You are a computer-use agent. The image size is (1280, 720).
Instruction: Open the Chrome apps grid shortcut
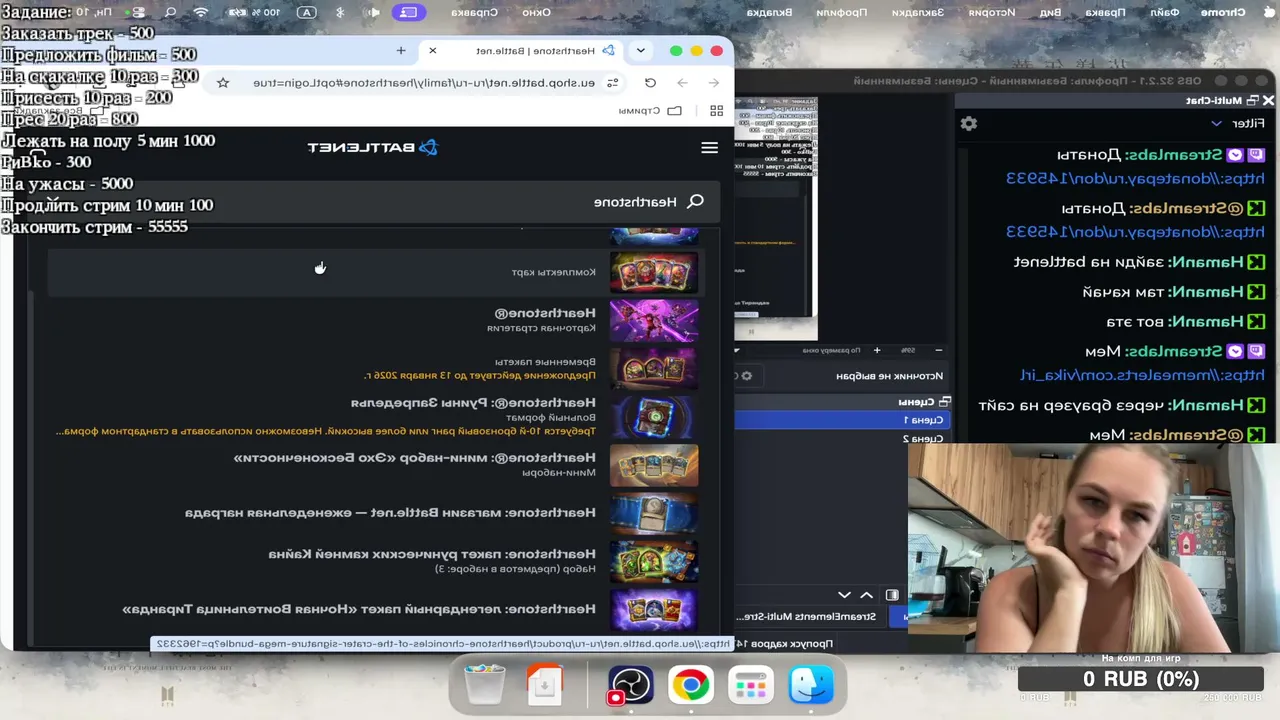[716, 111]
